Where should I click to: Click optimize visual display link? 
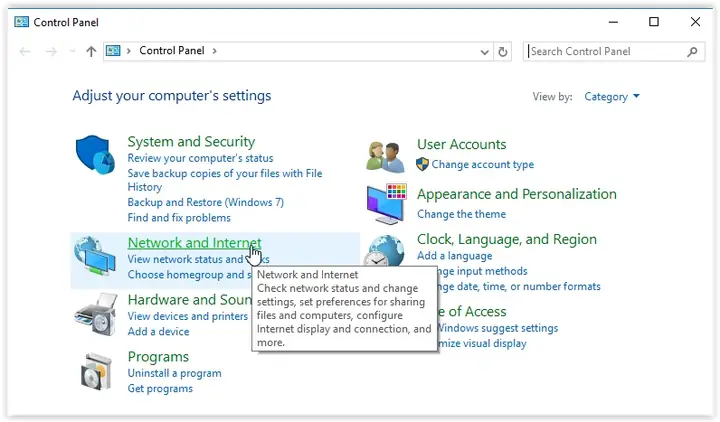(x=482, y=343)
